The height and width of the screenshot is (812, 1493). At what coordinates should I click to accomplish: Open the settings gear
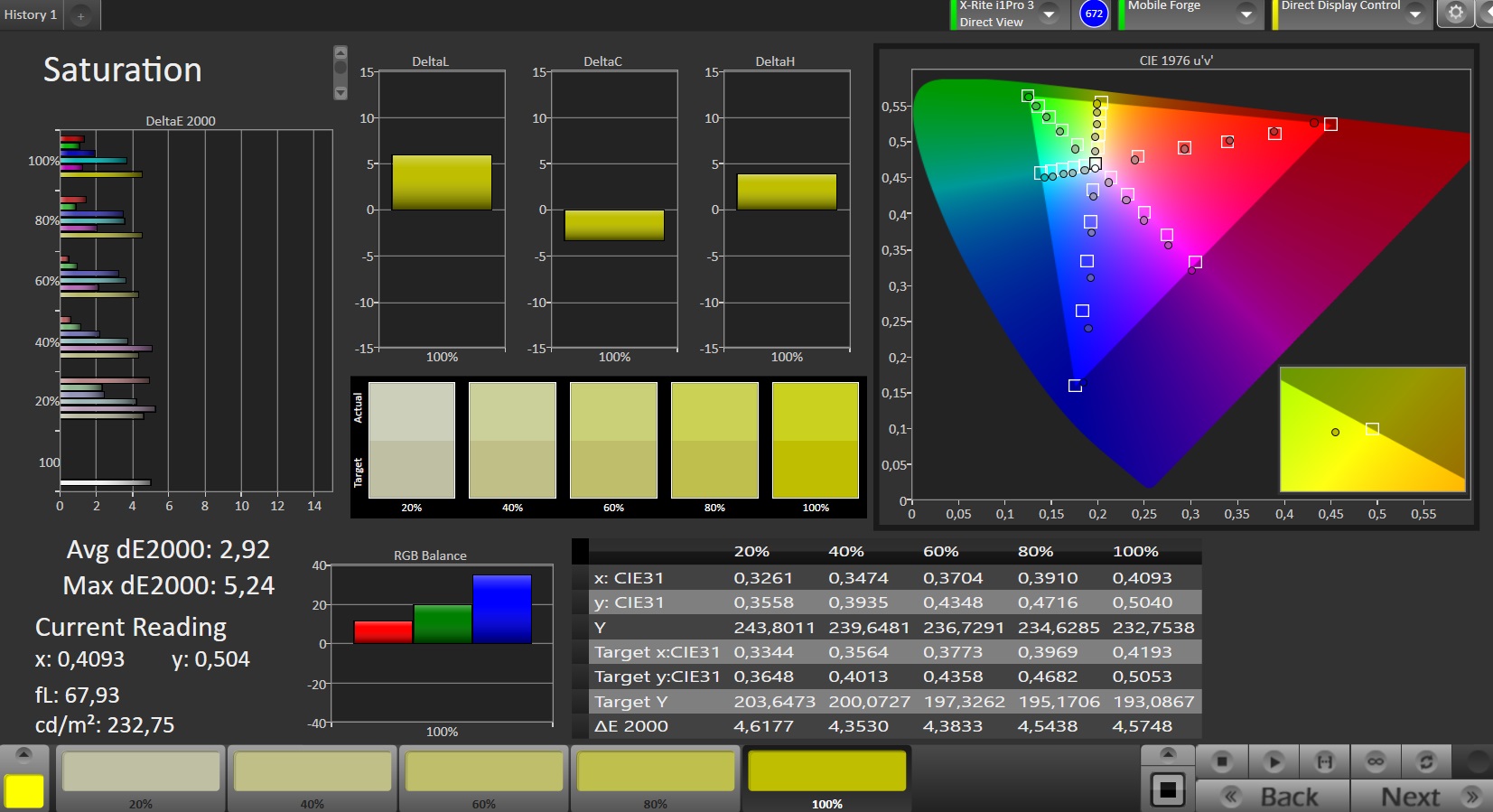(x=1455, y=14)
